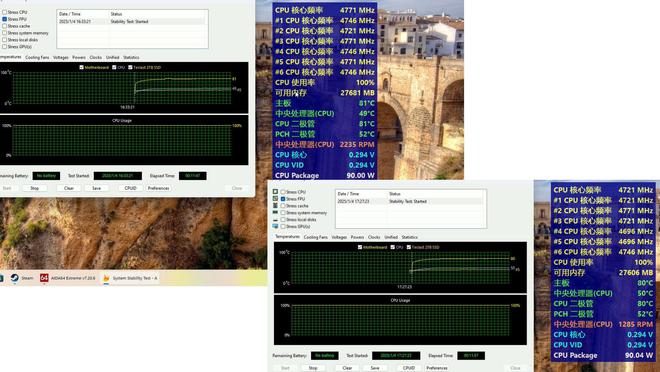Open the Voltages tab in the lower window
660x372 pixels.
(339, 237)
